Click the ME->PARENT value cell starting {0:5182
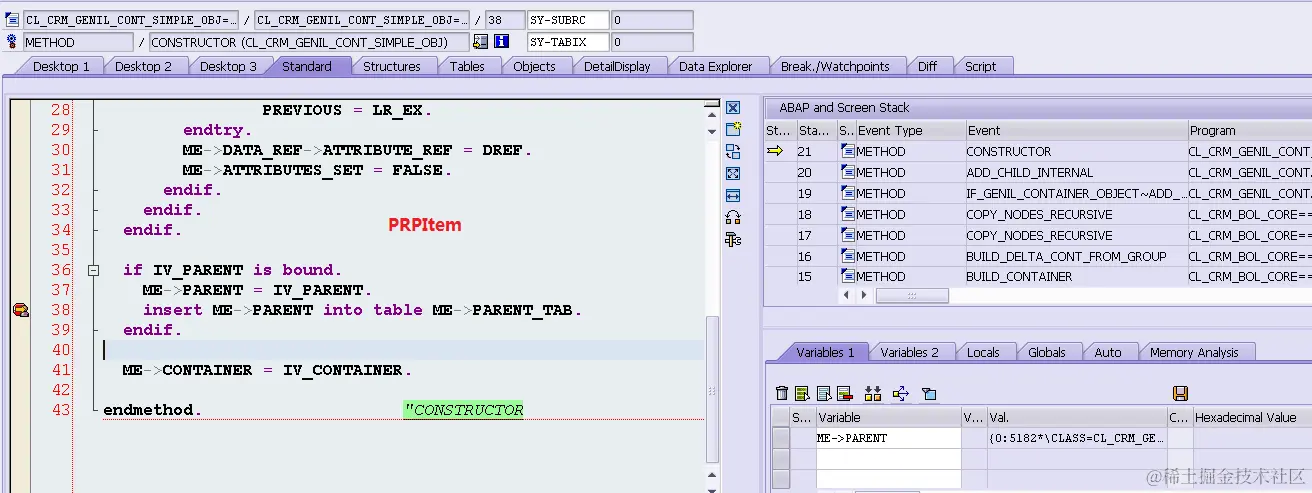The height and width of the screenshot is (493, 1312). (x=1077, y=438)
